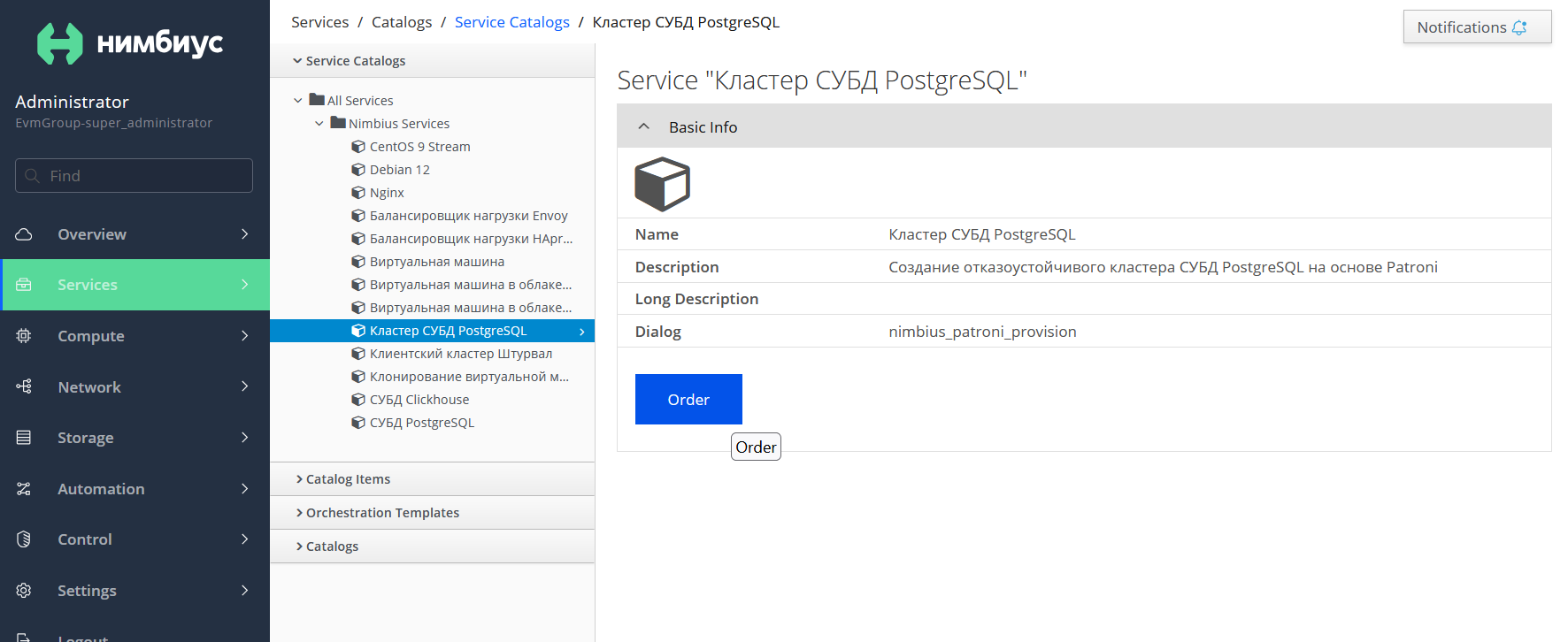Click the Administrator user name
Image resolution: width=1568 pixels, height=642 pixels.
pyautogui.click(x=72, y=102)
